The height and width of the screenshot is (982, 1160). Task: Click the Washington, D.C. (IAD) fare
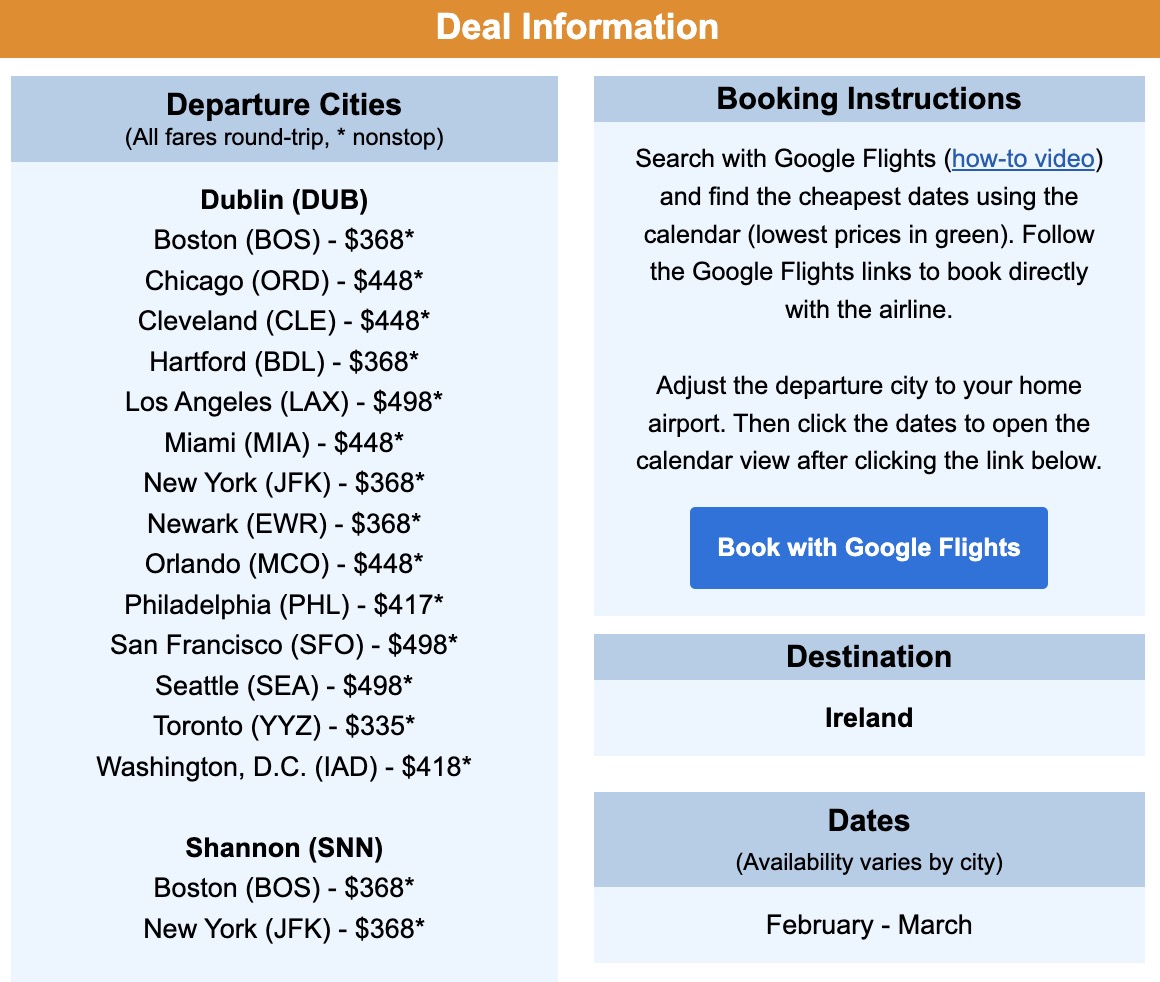click(283, 766)
